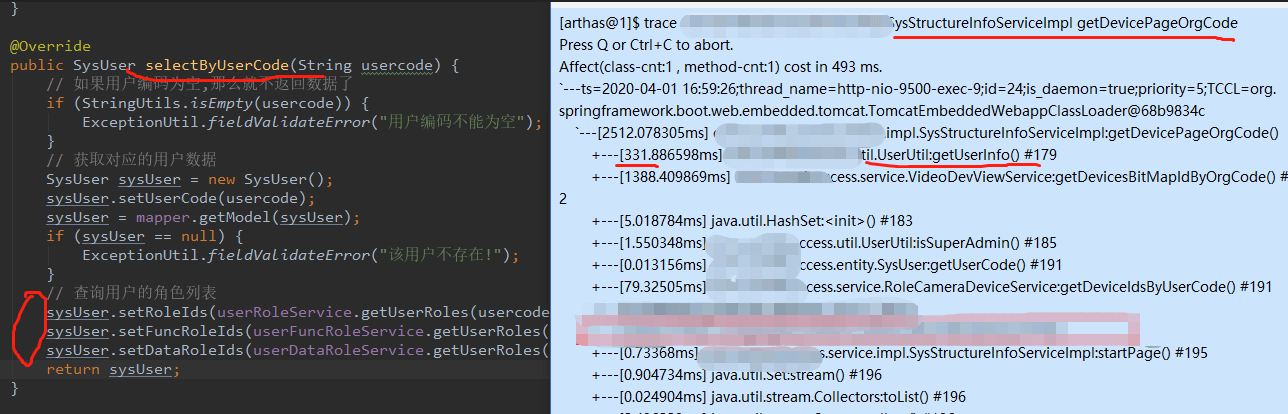Click the setFuncRoleIds call line

pyautogui.click(x=297, y=332)
